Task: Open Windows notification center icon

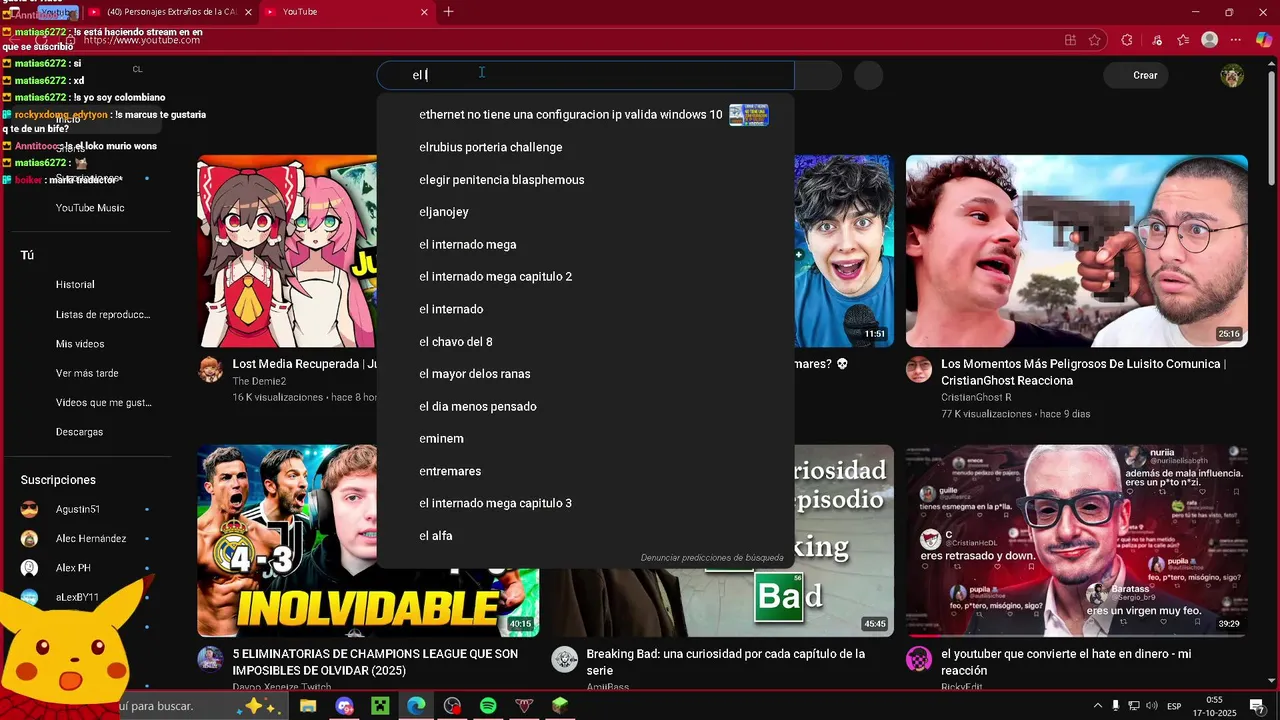Action: [x=1257, y=706]
